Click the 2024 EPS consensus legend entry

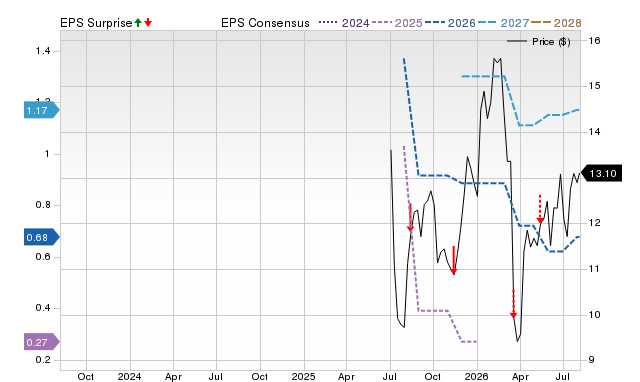[x=344, y=23]
